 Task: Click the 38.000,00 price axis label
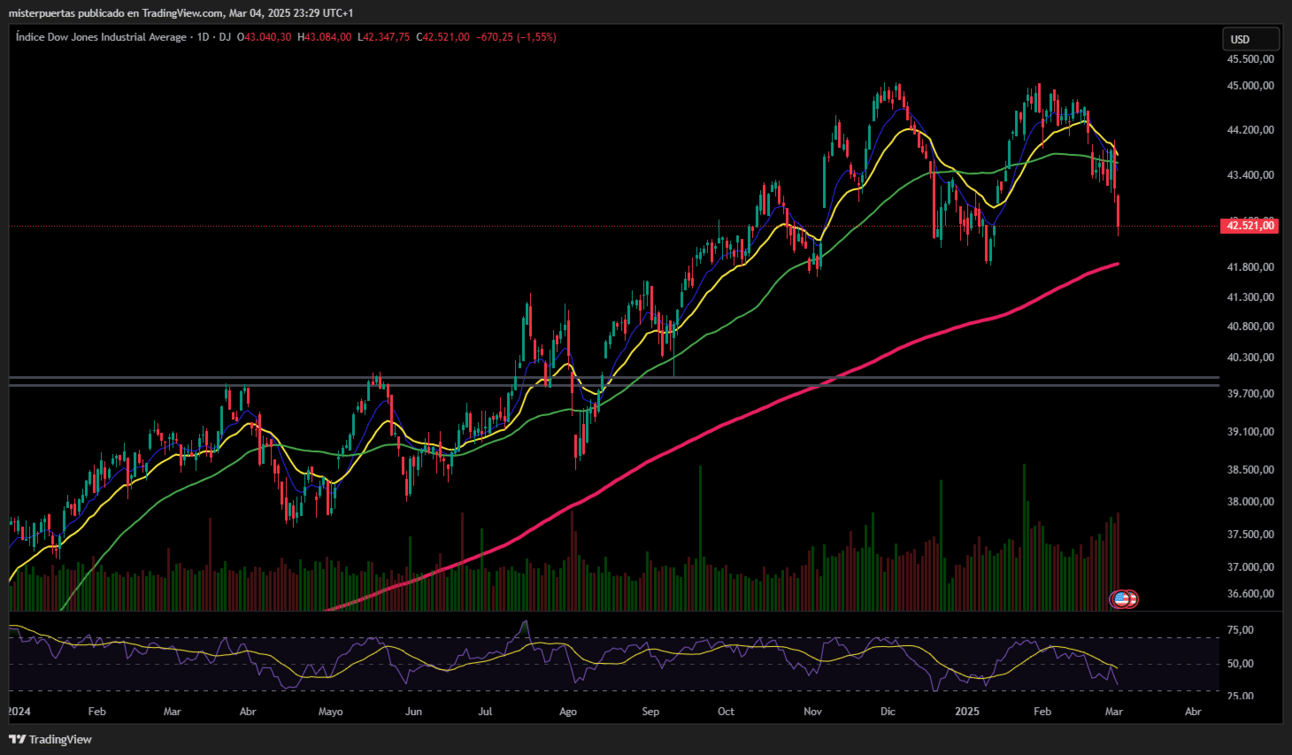1251,502
